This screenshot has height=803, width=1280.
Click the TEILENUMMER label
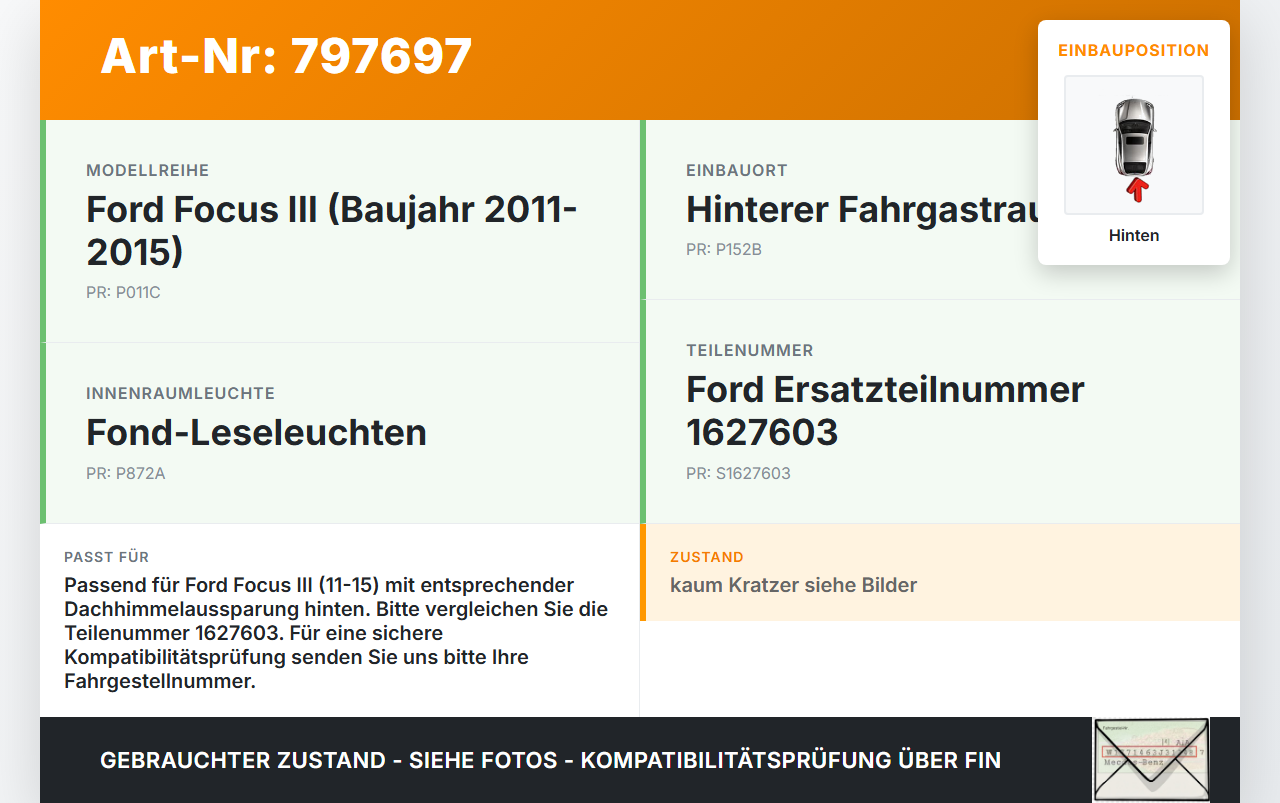click(750, 351)
